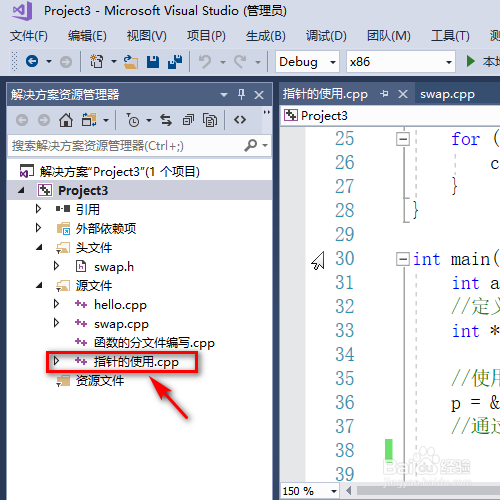The width and height of the screenshot is (500, 500).
Task: Click the horizontal scrollbar left arrow in editor
Action: coord(349,491)
